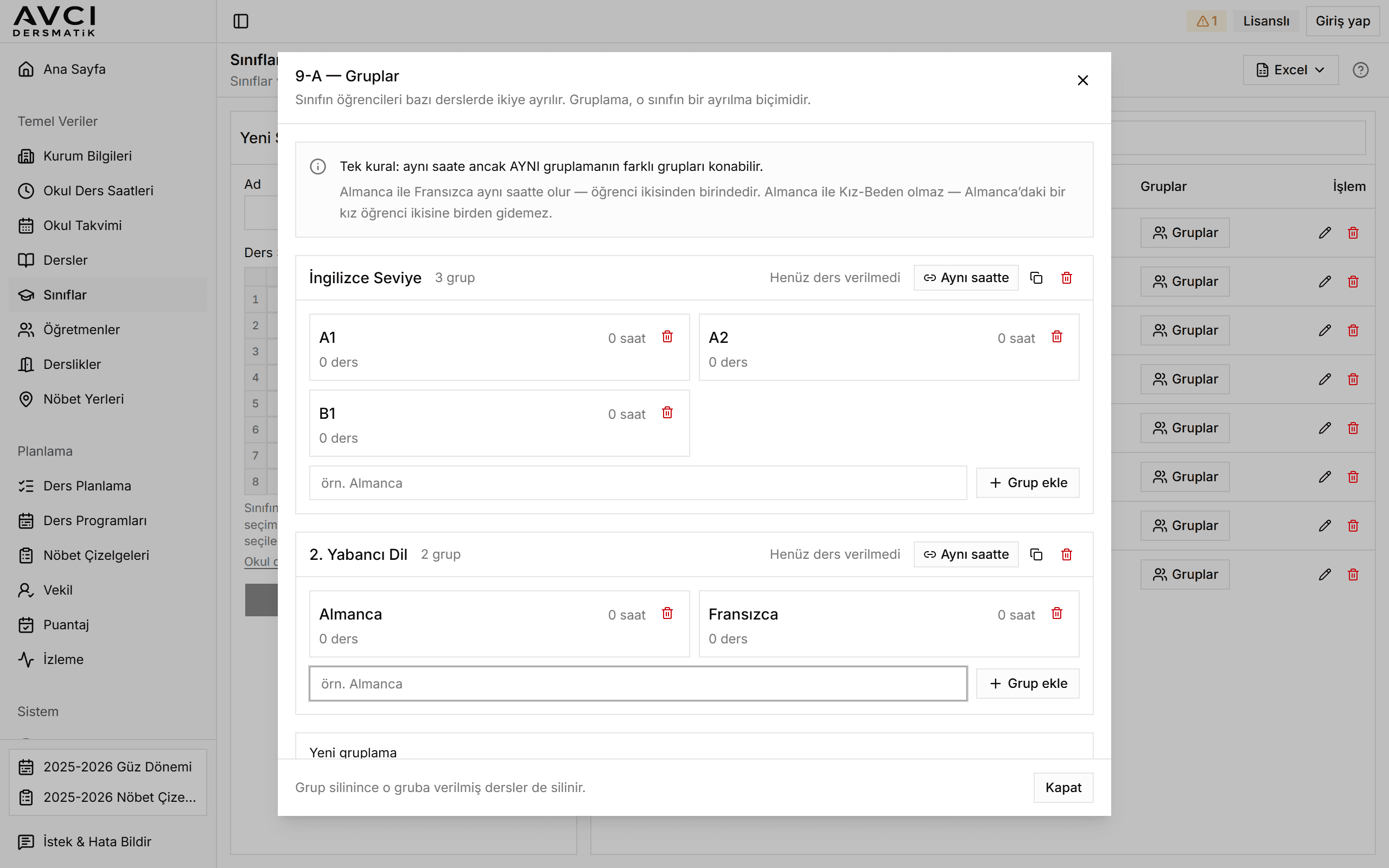Viewport: 1389px width, 868px height.
Task: Go to Nöbet Yerleri
Action: point(108,399)
